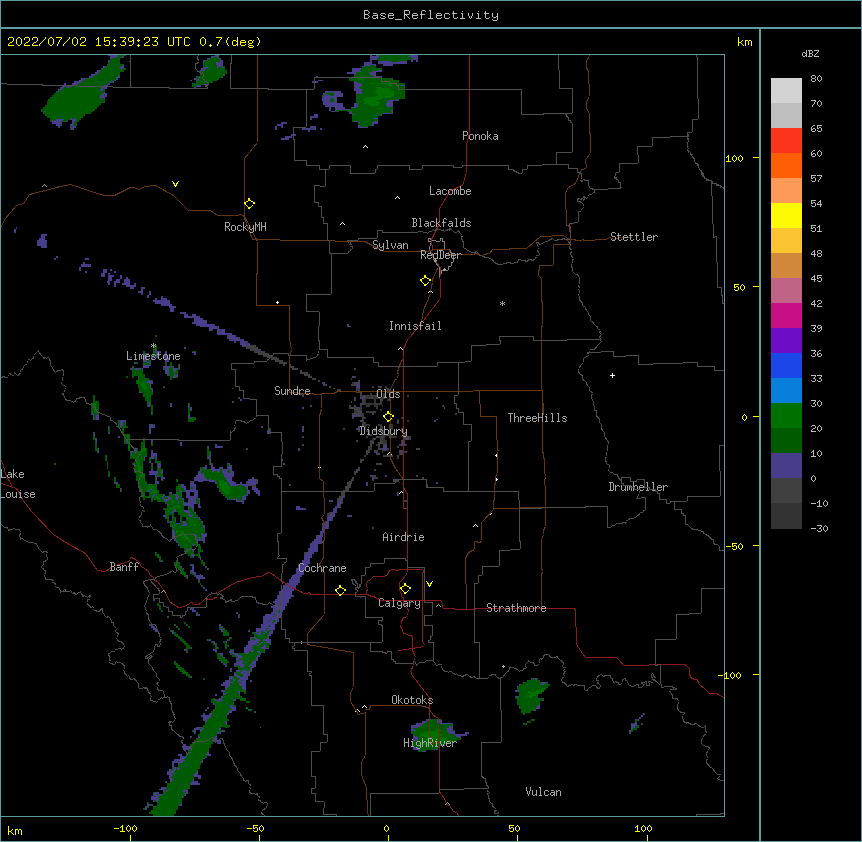Screen dimensions: 862x842
Task: Click the ThreeHills label
Action: click(537, 418)
